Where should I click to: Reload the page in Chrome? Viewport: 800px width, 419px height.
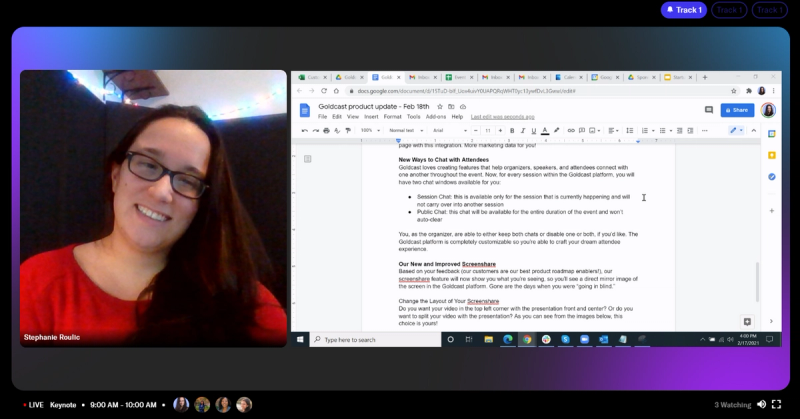(323, 91)
